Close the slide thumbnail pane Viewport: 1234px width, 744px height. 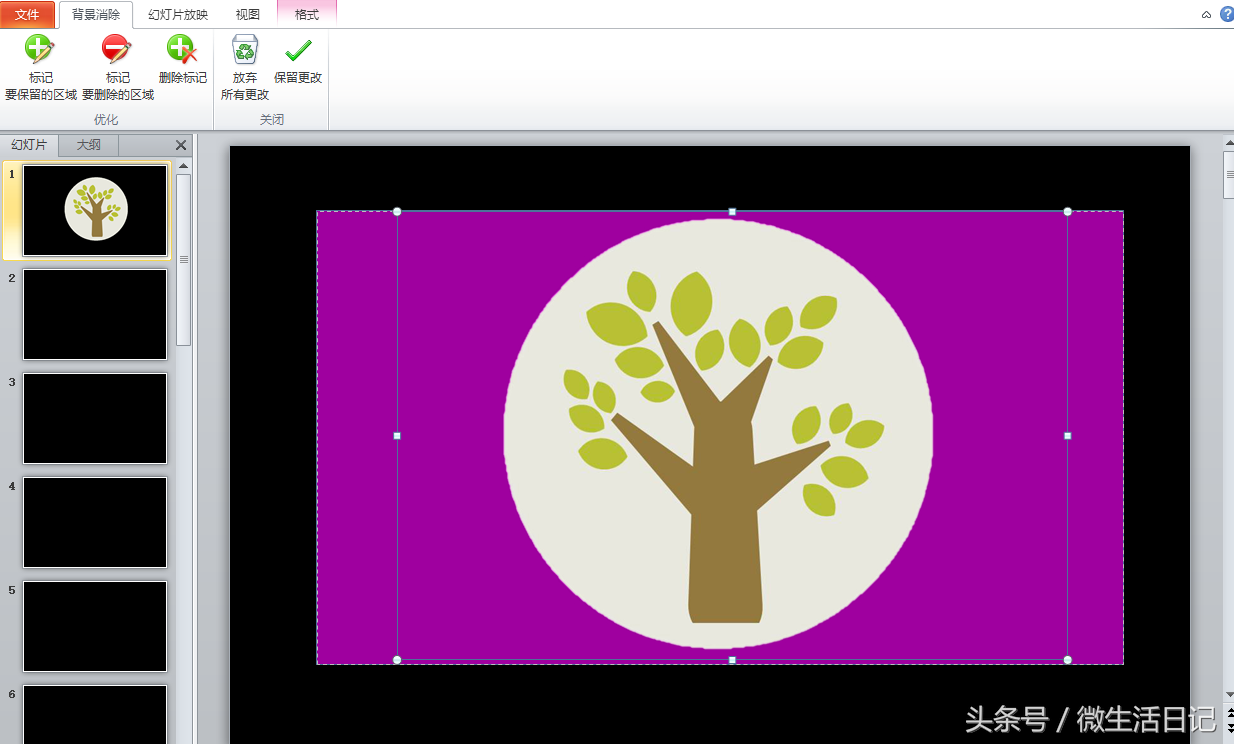click(181, 145)
